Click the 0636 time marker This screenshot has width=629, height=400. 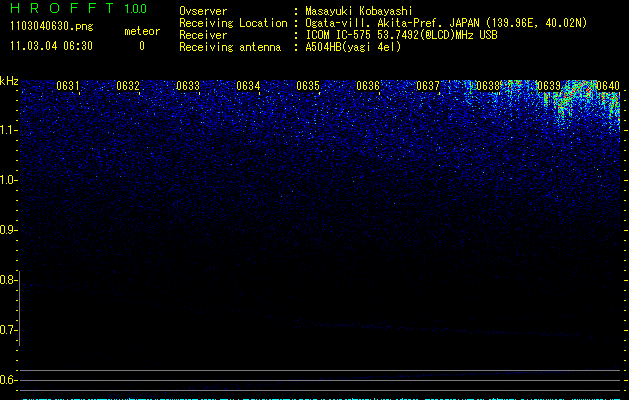click(x=368, y=86)
